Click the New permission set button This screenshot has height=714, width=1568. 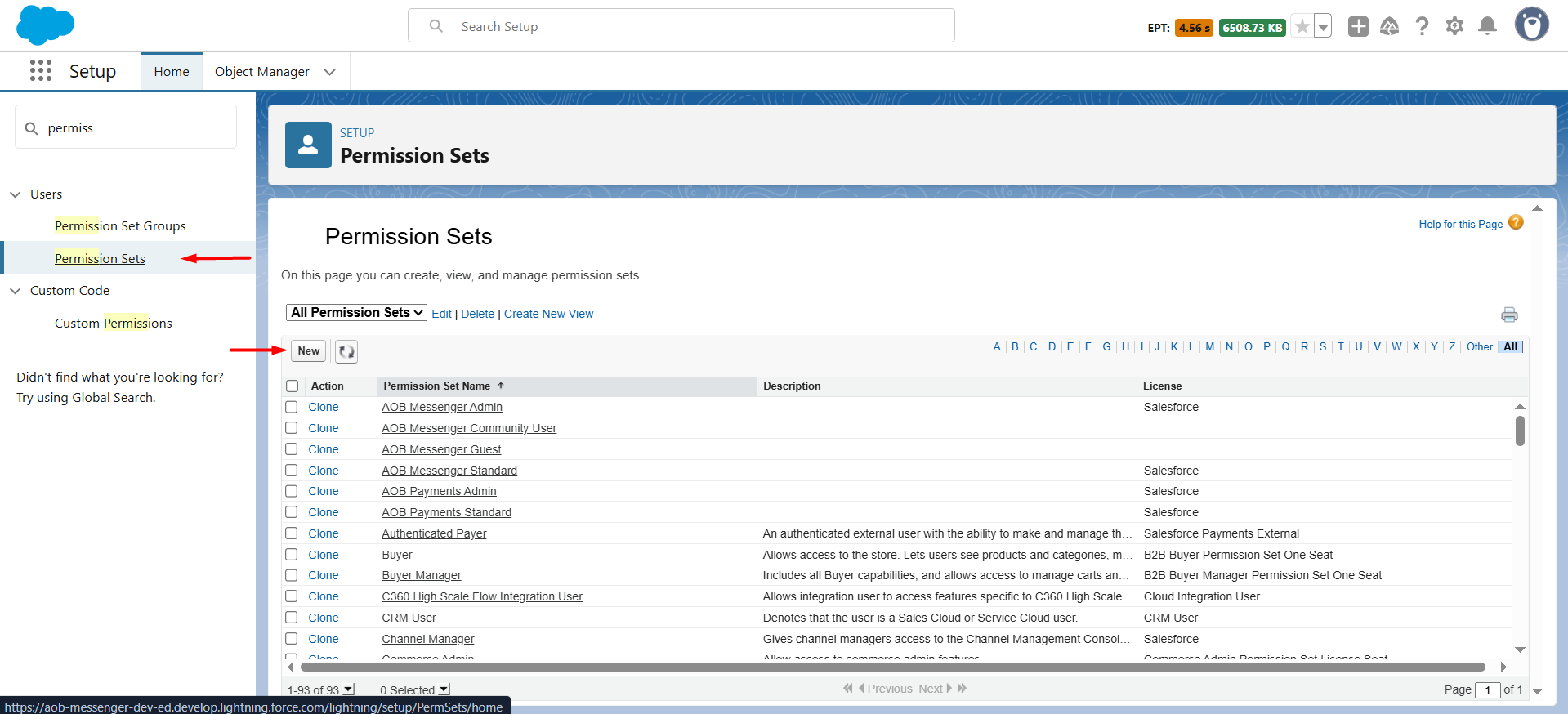[x=309, y=351]
